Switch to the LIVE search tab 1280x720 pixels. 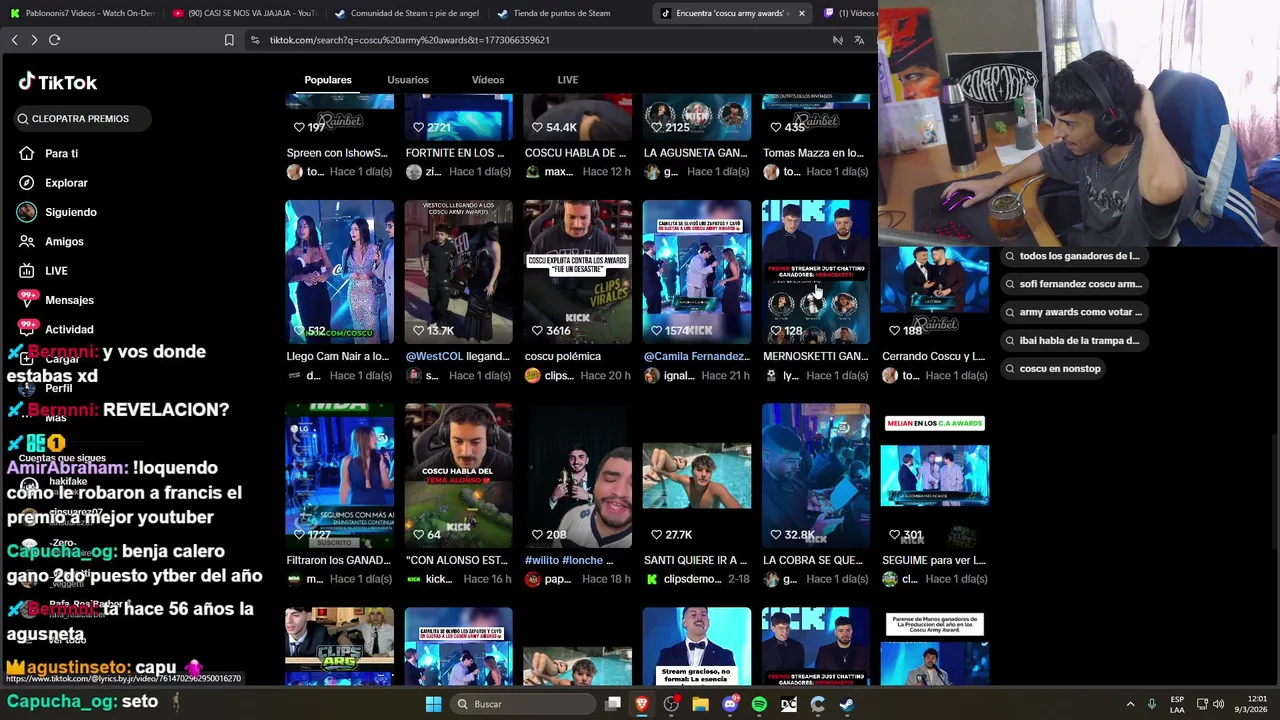click(x=568, y=80)
